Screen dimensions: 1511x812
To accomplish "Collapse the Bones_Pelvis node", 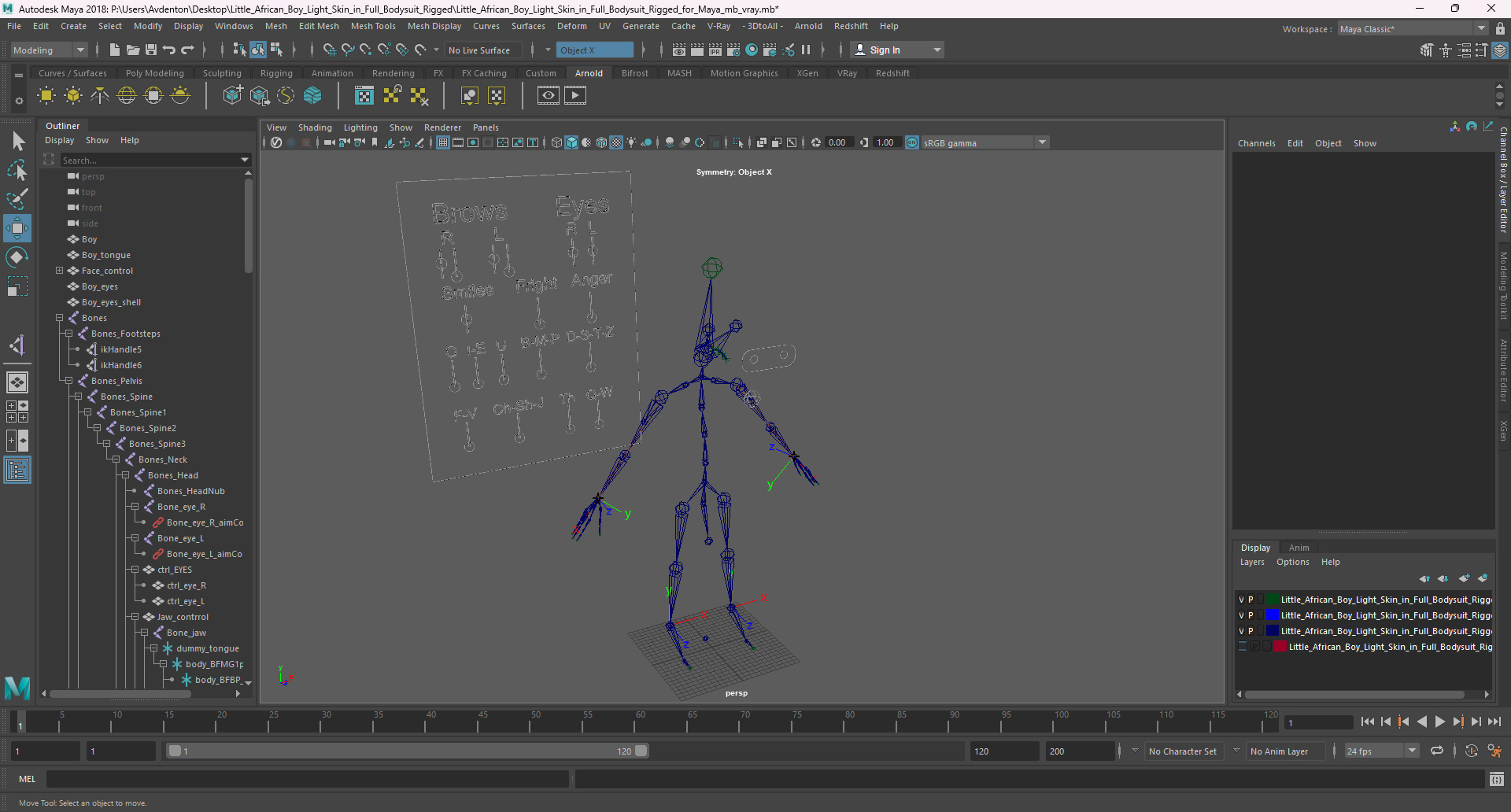I will click(68, 381).
